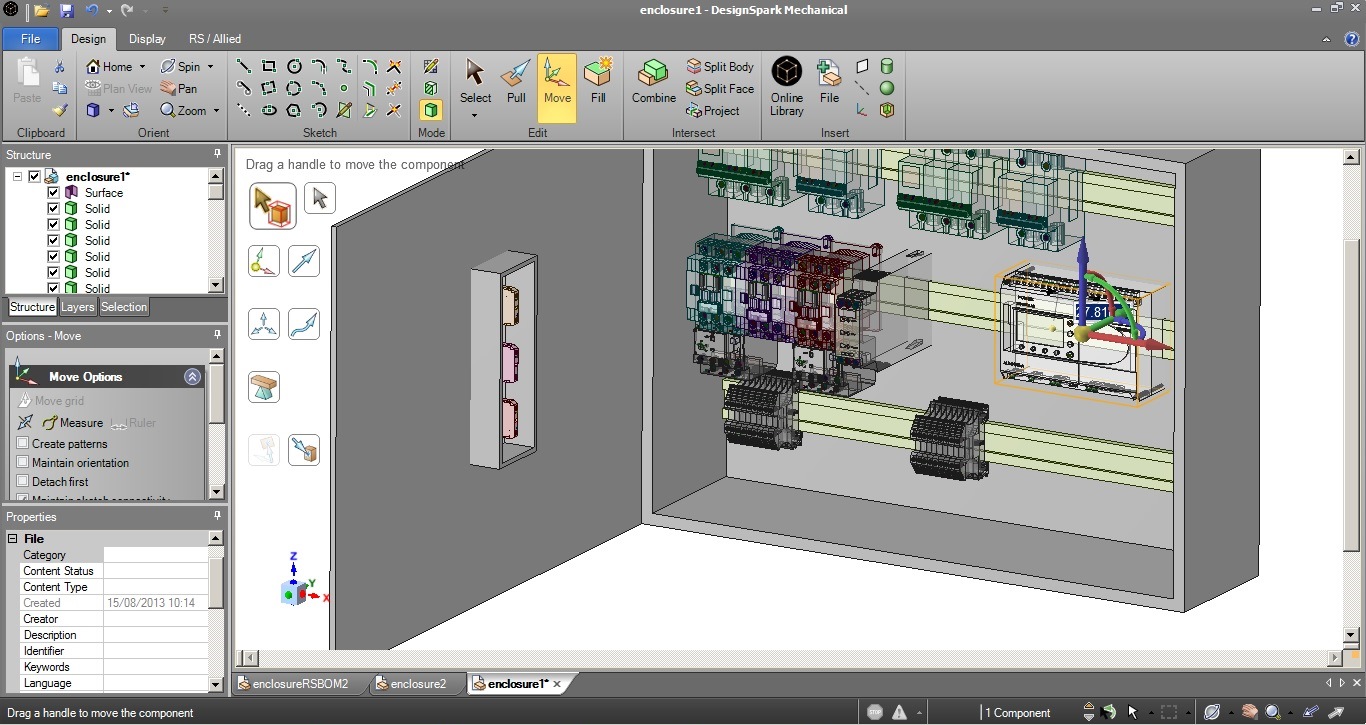Image resolution: width=1366 pixels, height=725 pixels.
Task: Collapse the Move Options section
Action: (192, 377)
